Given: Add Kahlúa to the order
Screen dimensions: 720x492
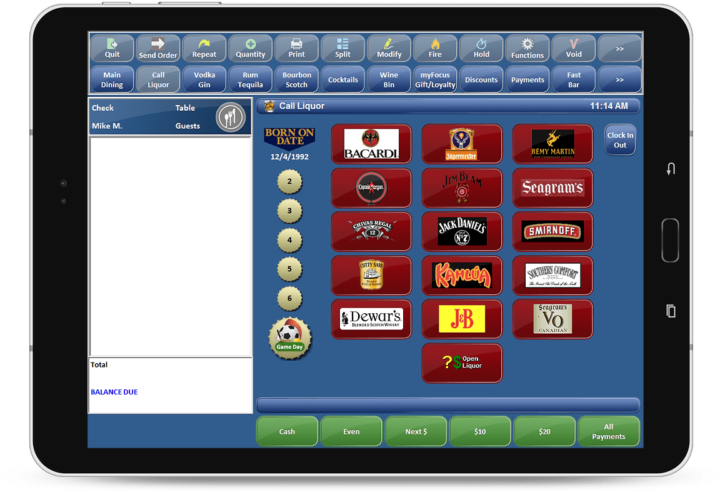Looking at the screenshot, I should tap(462, 275).
